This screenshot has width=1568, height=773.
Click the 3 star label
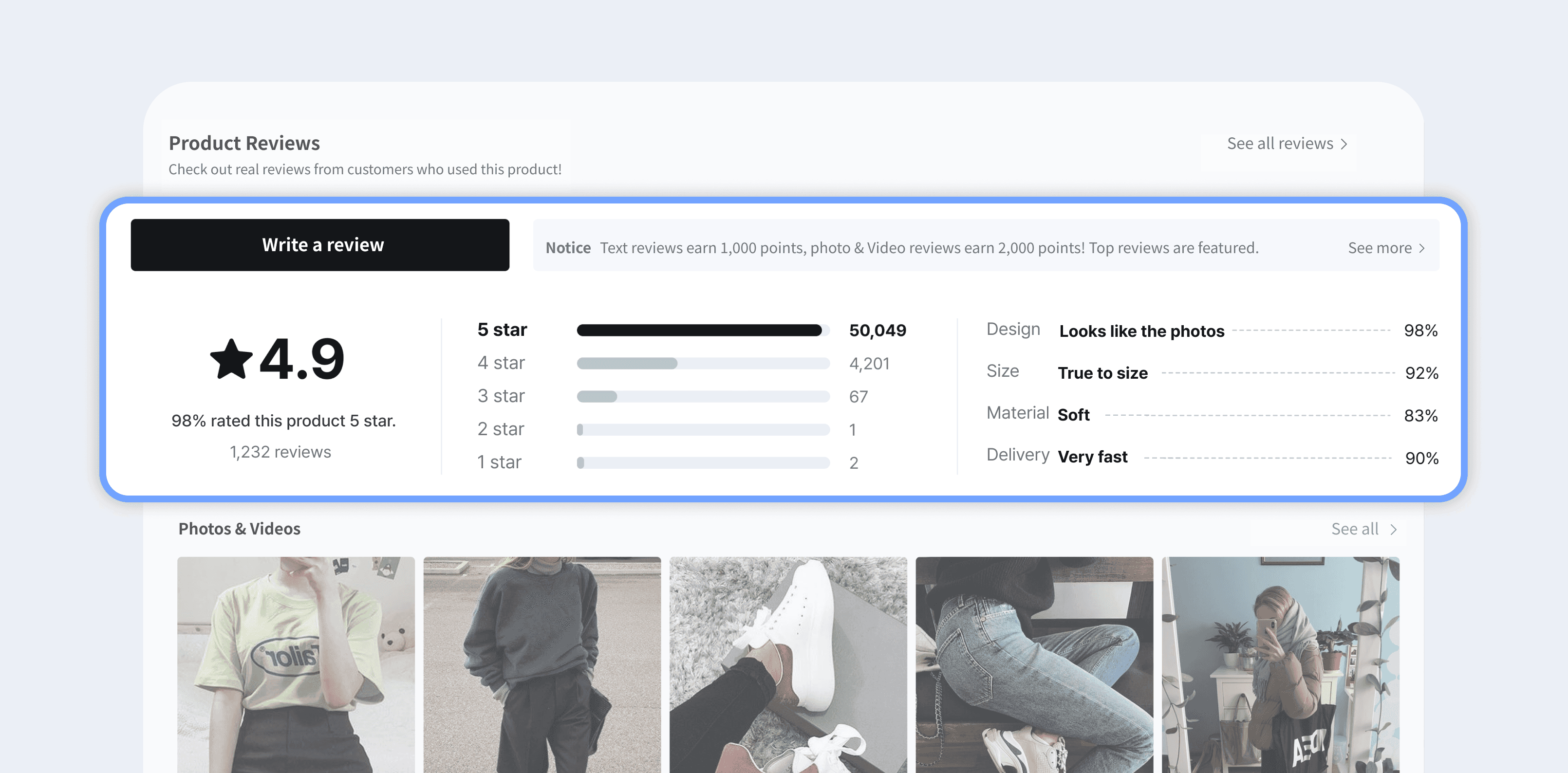pyautogui.click(x=501, y=396)
